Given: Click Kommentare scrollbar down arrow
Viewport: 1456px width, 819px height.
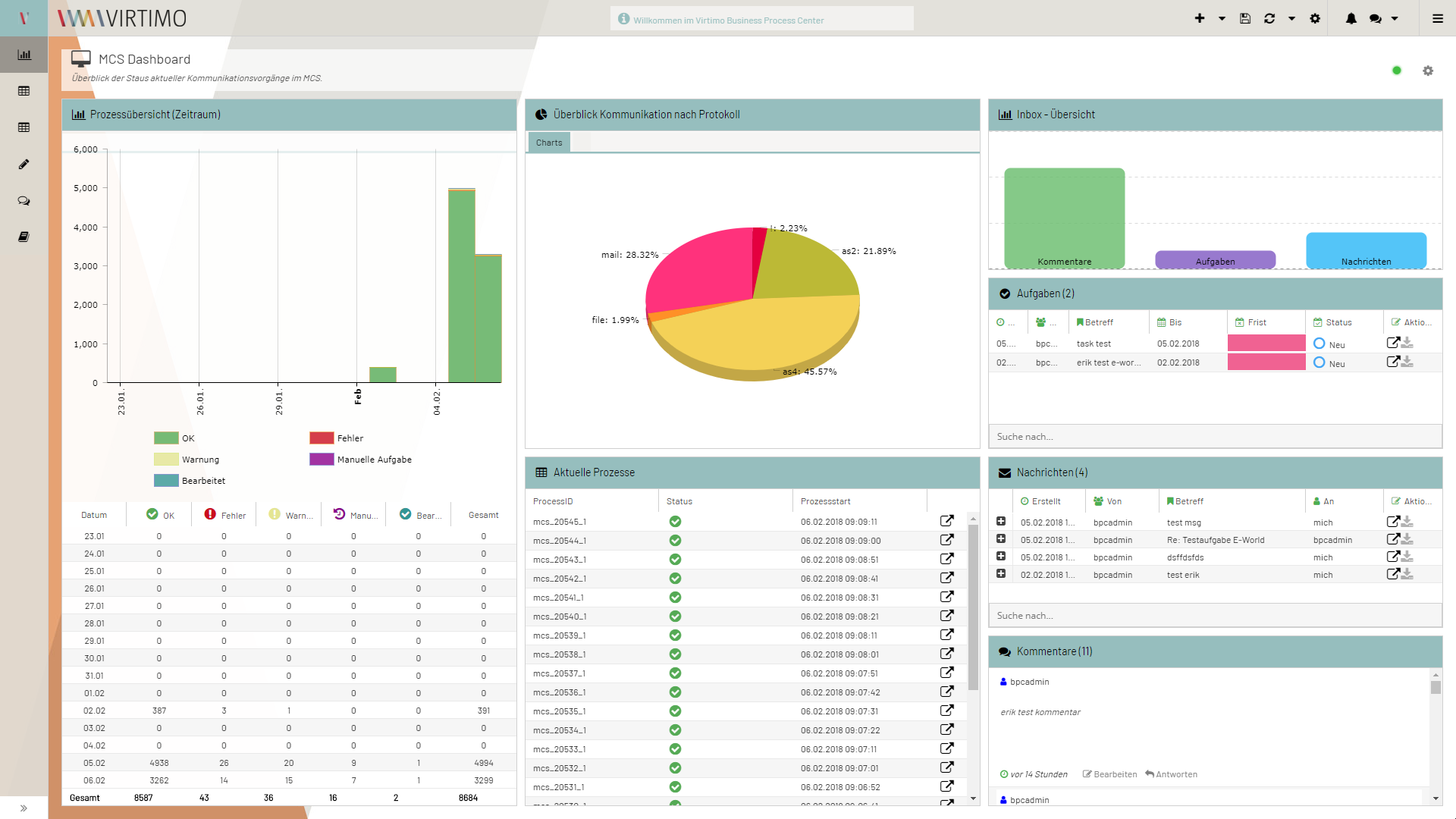Looking at the screenshot, I should pyautogui.click(x=1436, y=799).
